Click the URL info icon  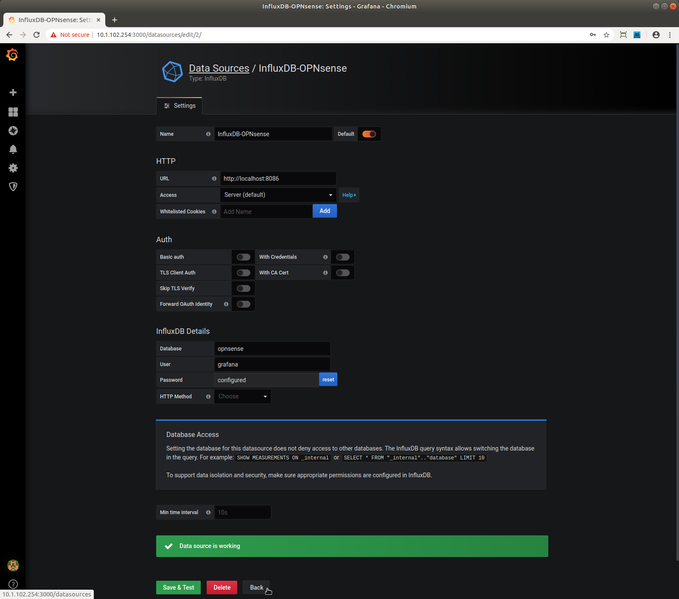click(x=214, y=178)
